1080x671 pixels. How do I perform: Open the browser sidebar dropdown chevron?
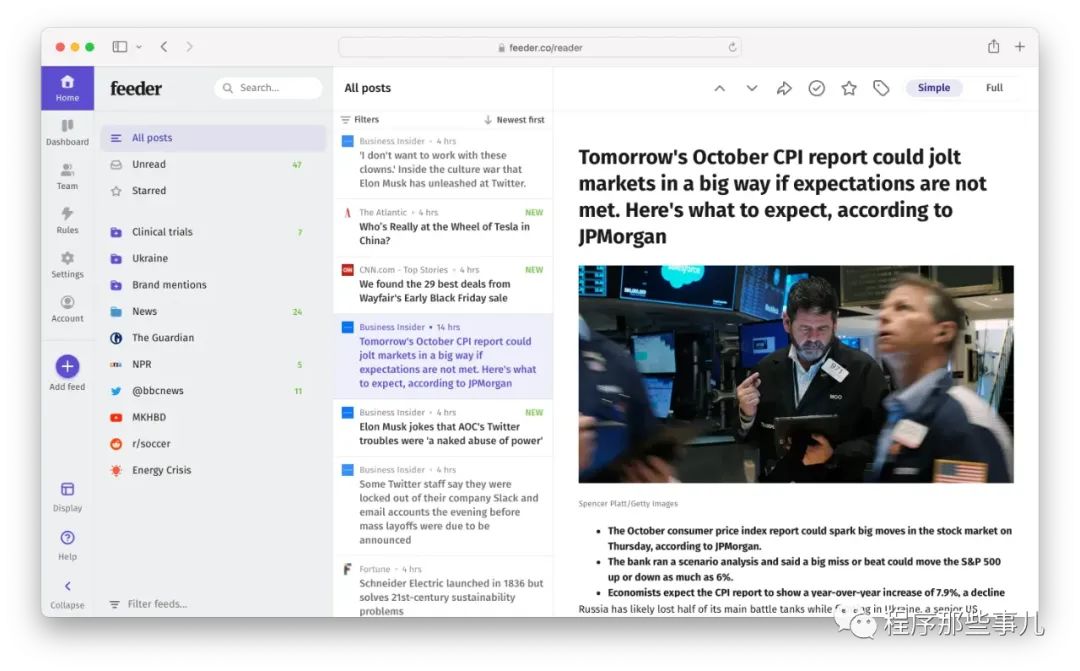[139, 47]
